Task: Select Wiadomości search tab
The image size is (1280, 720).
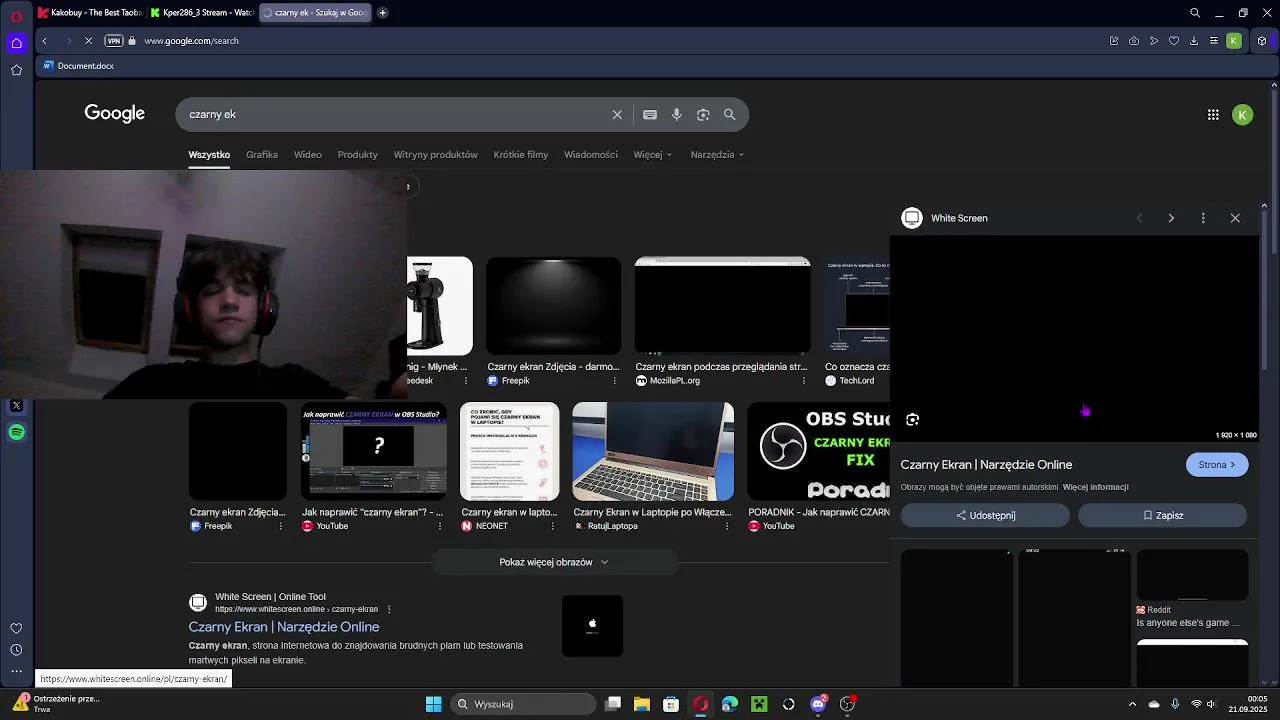Action: (591, 155)
